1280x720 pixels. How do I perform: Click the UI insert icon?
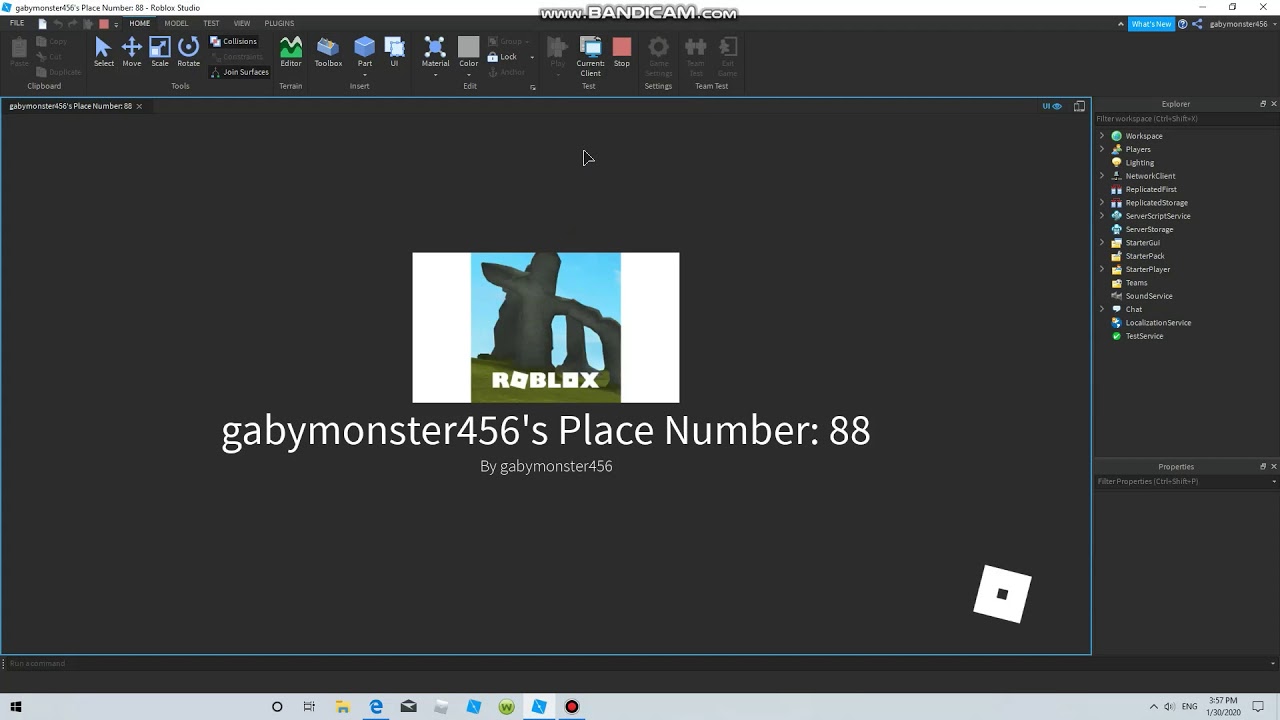pyautogui.click(x=394, y=47)
